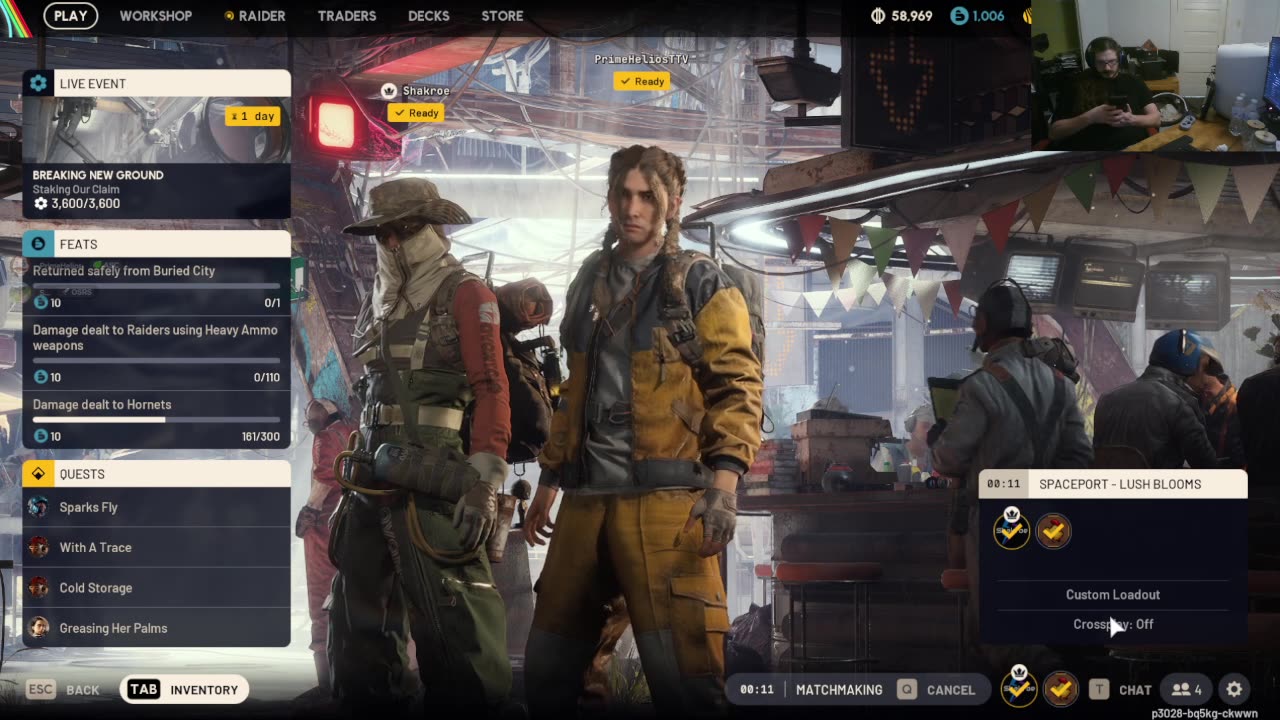The height and width of the screenshot is (720, 1280).
Task: Click the second squad member avatar in bottom bar
Action: point(1061,689)
